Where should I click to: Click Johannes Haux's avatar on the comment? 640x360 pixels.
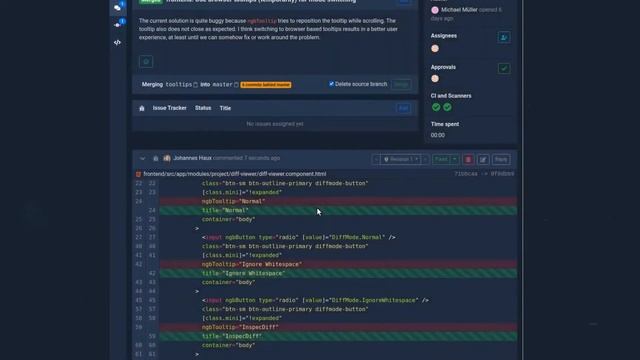167,158
